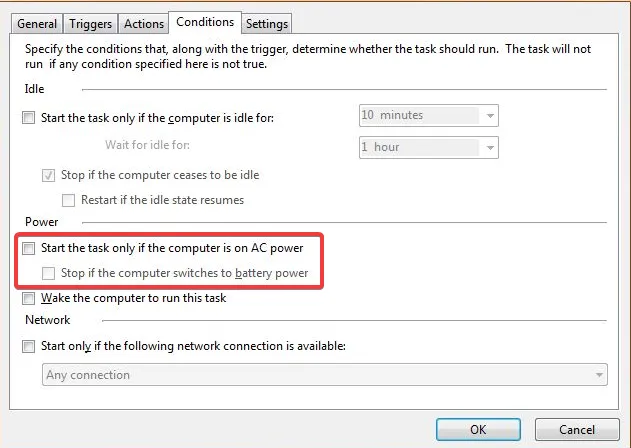Open the '10 minutes' idle duration dropdown
This screenshot has height=448, width=631.
pyautogui.click(x=490, y=115)
